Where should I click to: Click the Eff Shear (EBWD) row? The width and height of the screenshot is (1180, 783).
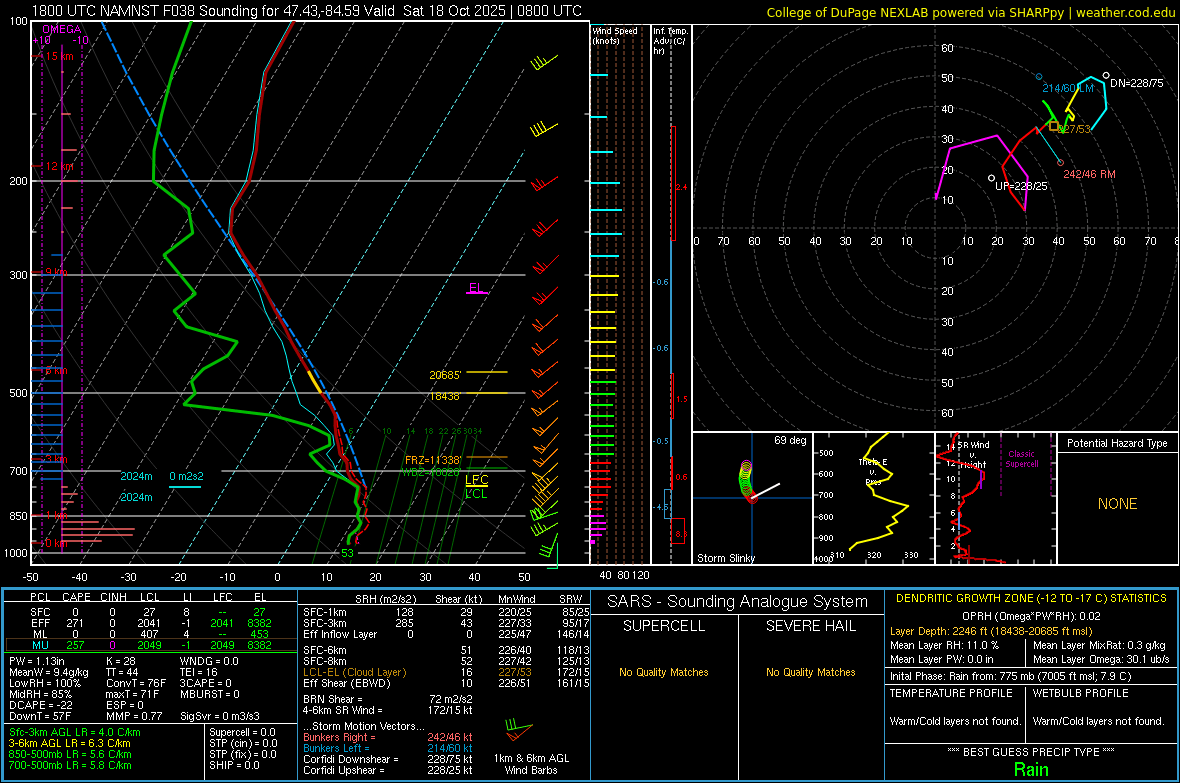point(446,684)
